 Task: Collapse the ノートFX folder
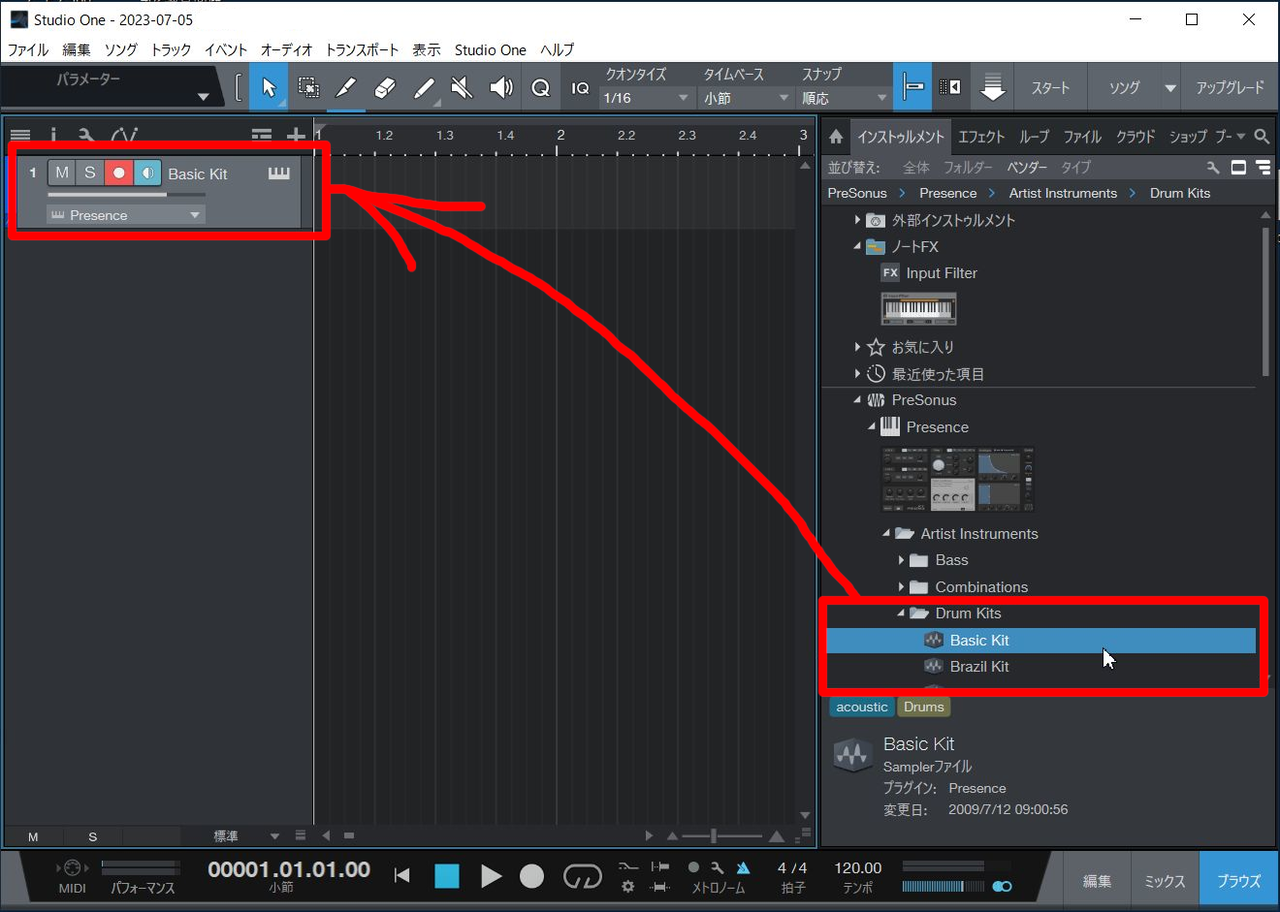857,246
